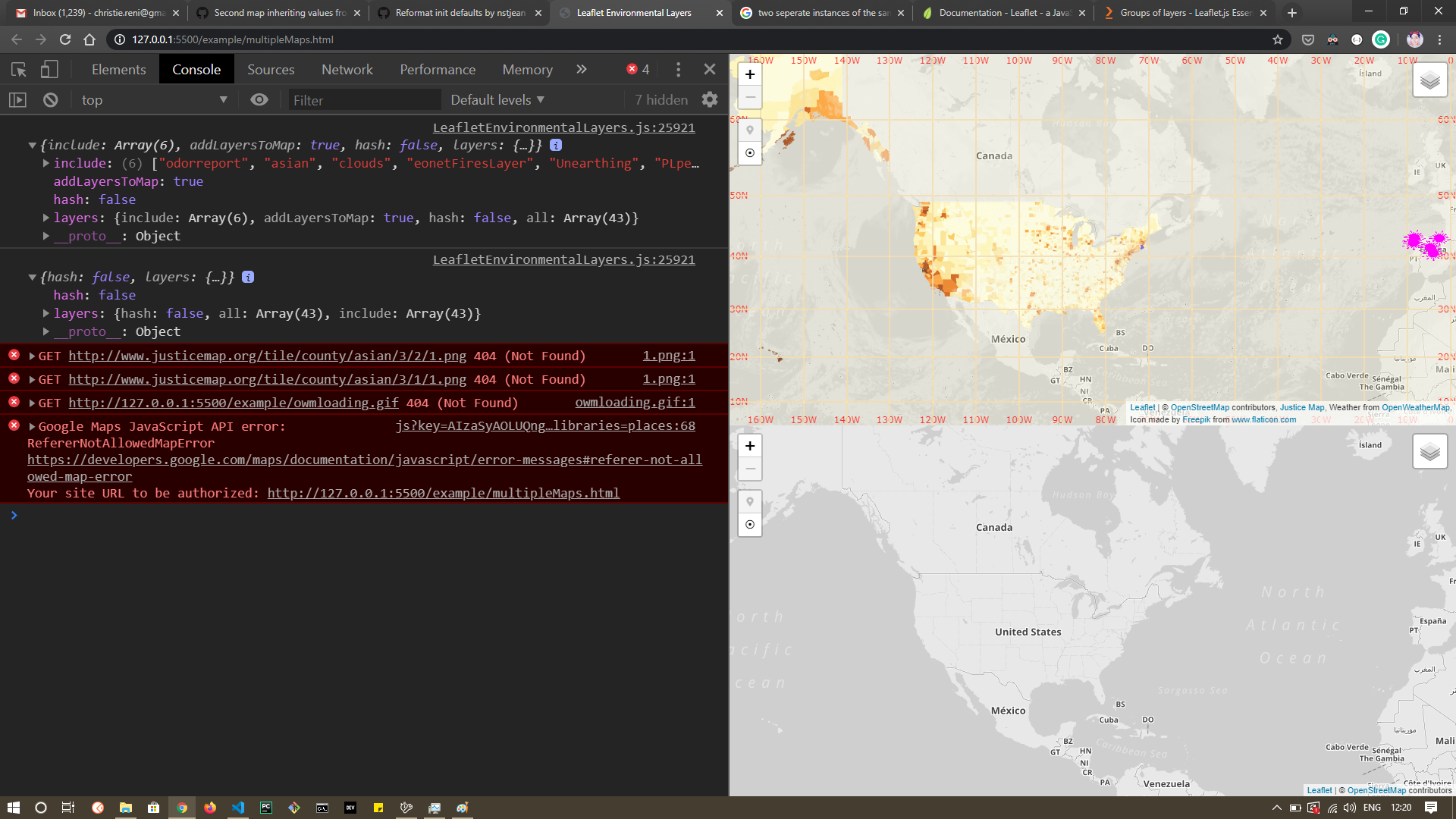Toggle the bookmark star in the address bar
This screenshot has width=1456, height=819.
tap(1279, 39)
